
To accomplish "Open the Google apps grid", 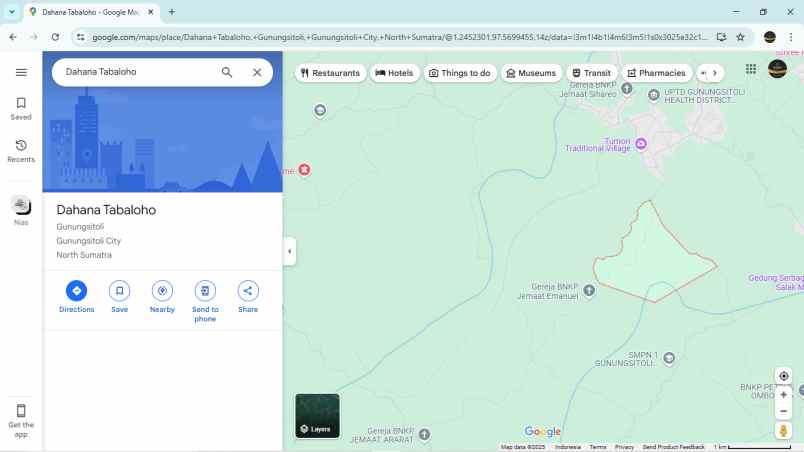I will [751, 69].
